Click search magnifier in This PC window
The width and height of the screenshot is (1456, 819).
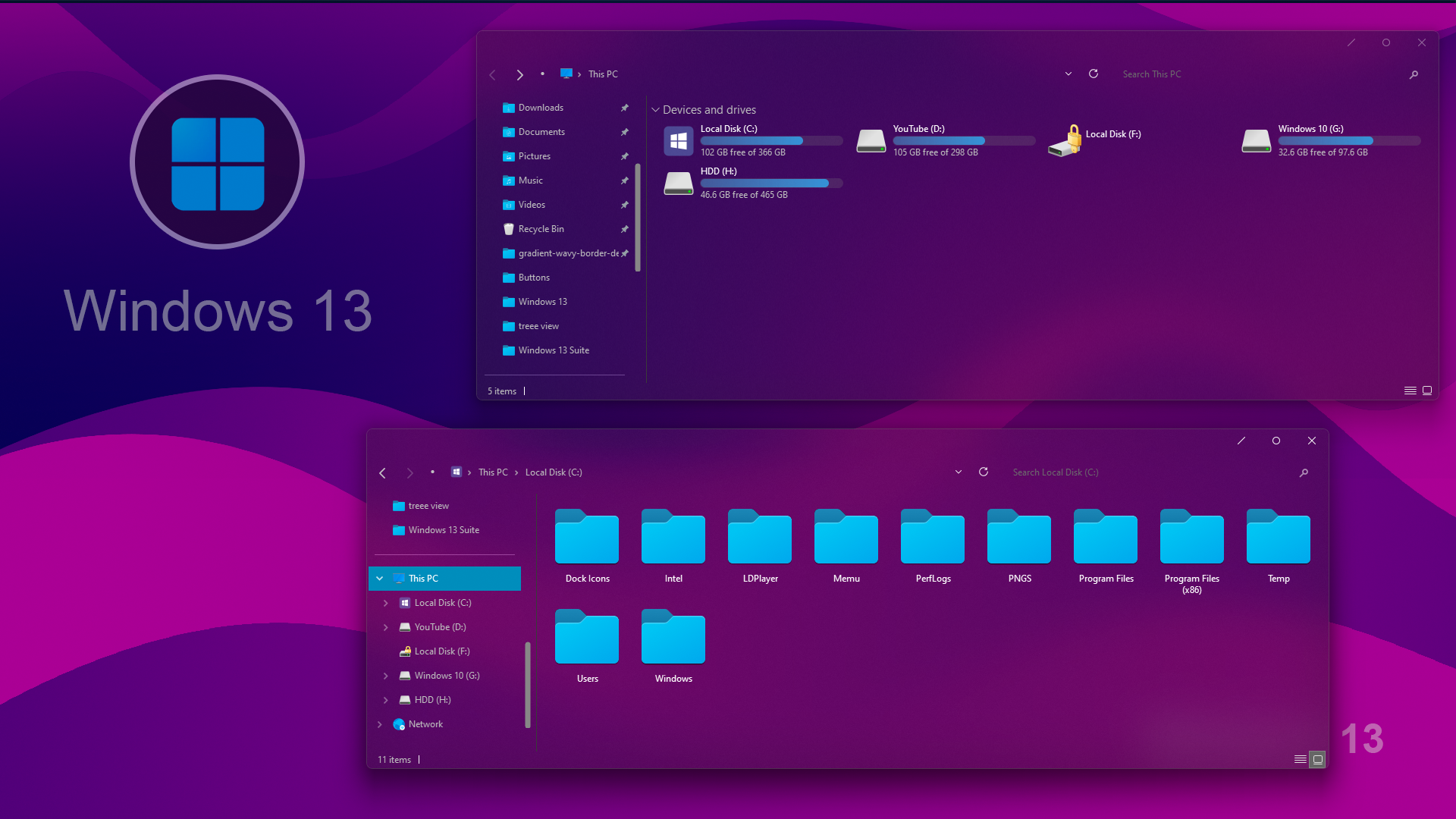[x=1414, y=74]
